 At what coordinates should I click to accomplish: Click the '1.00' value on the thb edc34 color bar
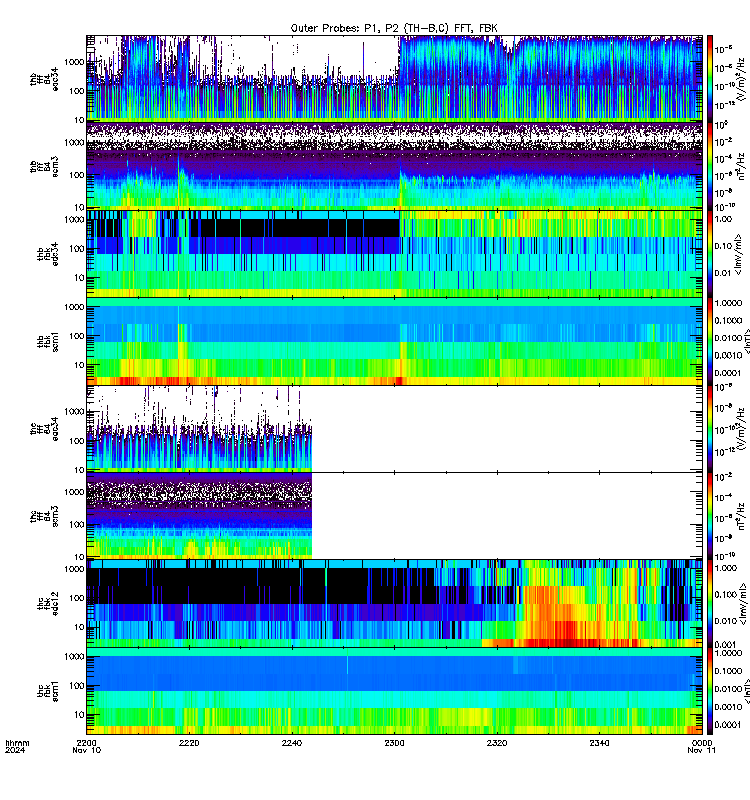723,219
